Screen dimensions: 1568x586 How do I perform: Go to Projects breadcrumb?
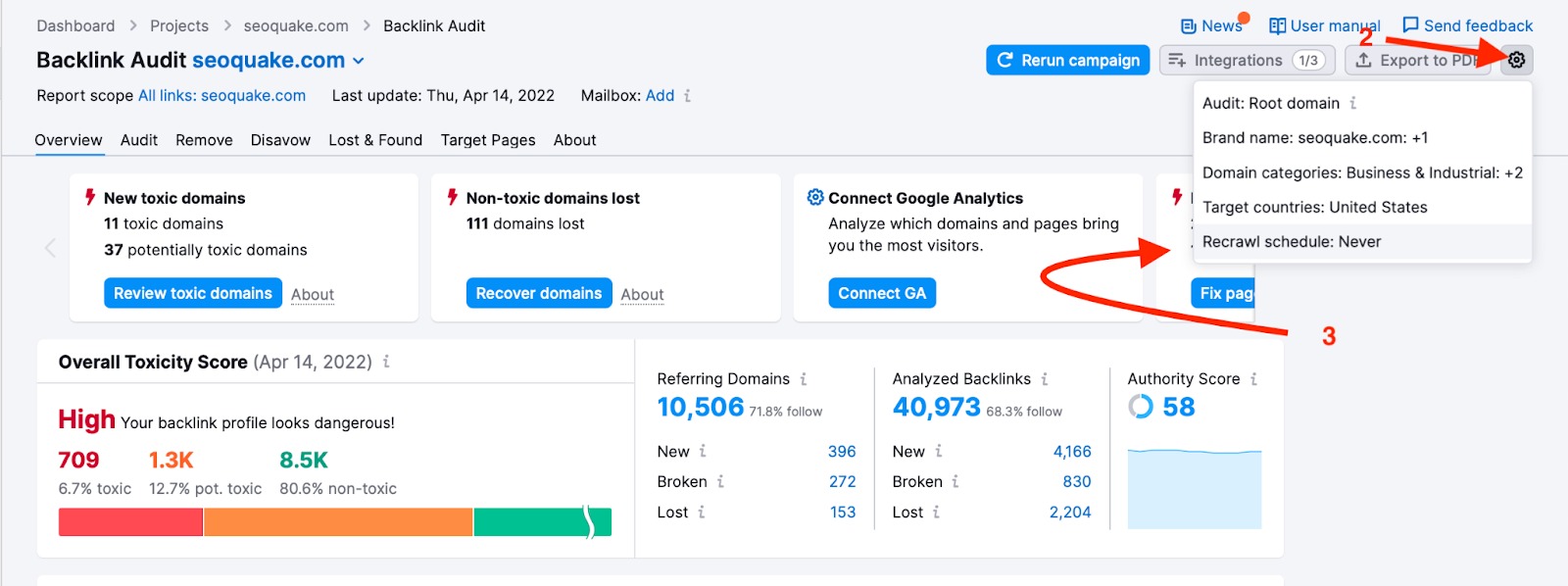click(x=179, y=25)
